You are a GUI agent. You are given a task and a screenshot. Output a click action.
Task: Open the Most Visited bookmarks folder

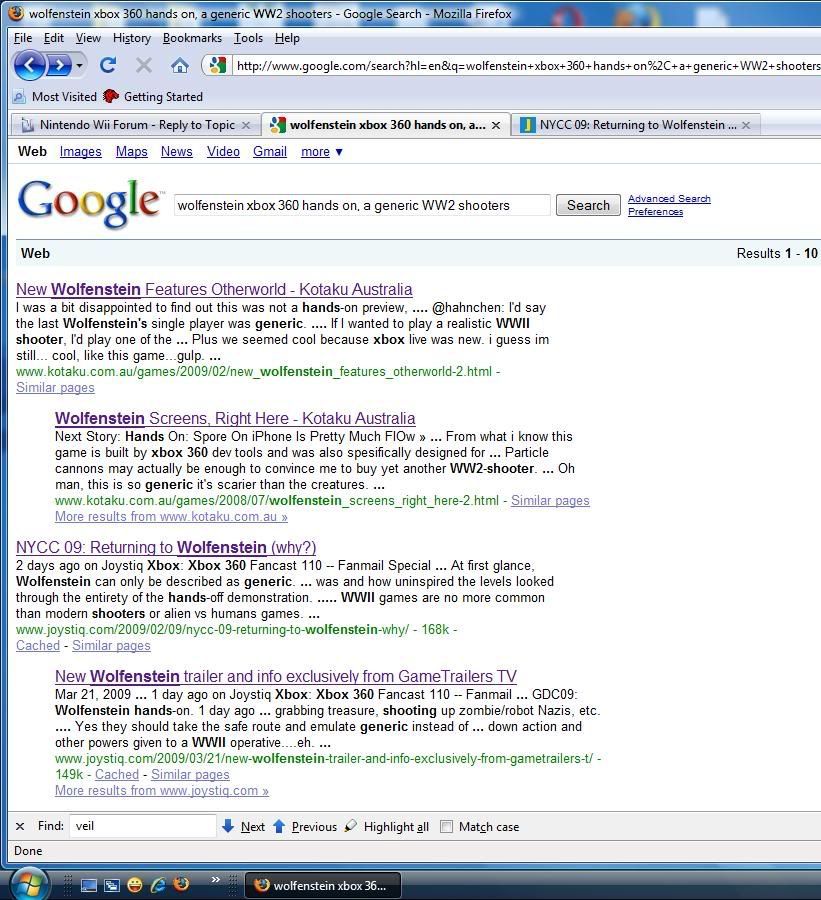coord(55,96)
